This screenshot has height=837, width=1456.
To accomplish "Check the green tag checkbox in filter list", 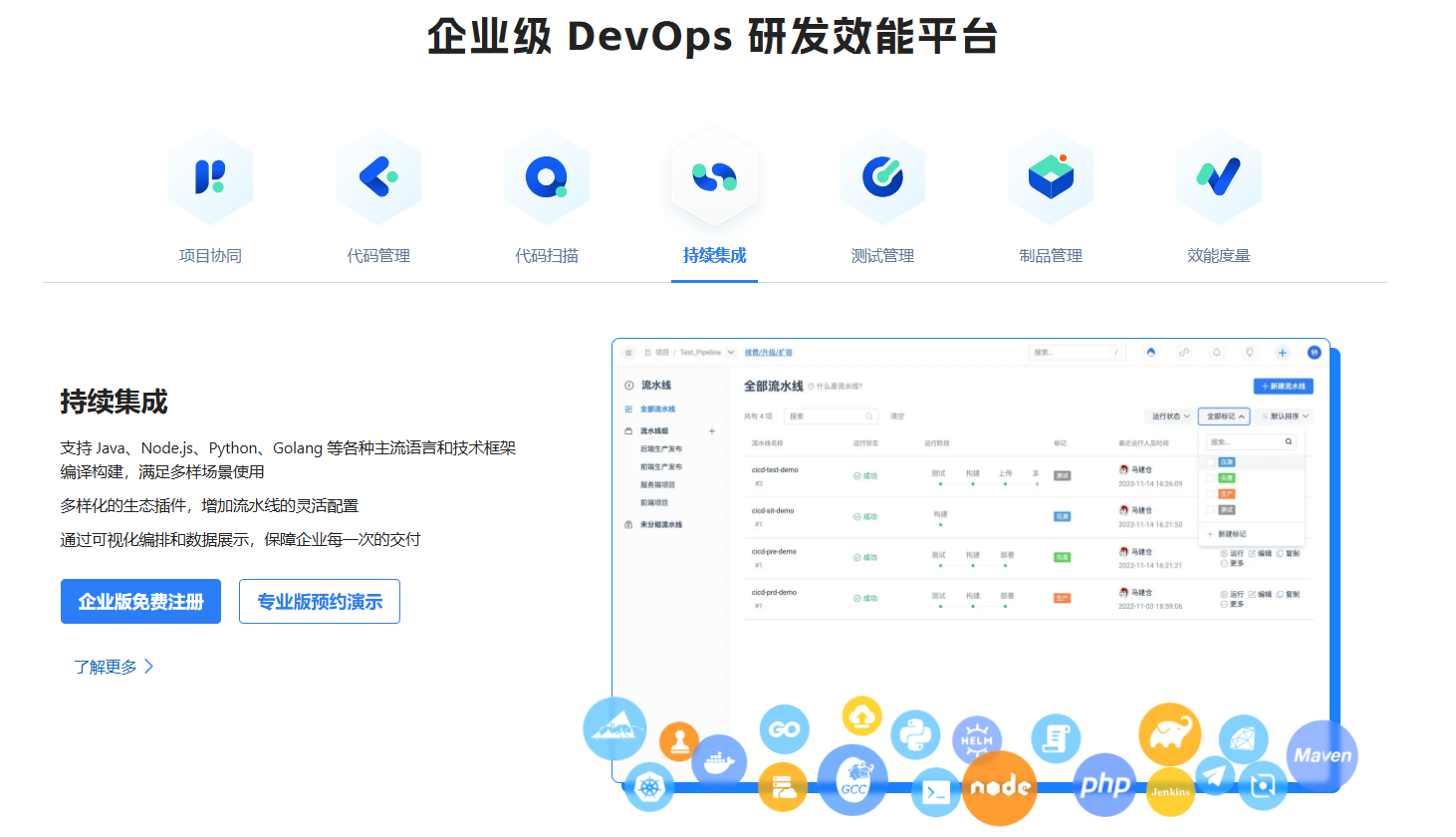I will point(1211,478).
